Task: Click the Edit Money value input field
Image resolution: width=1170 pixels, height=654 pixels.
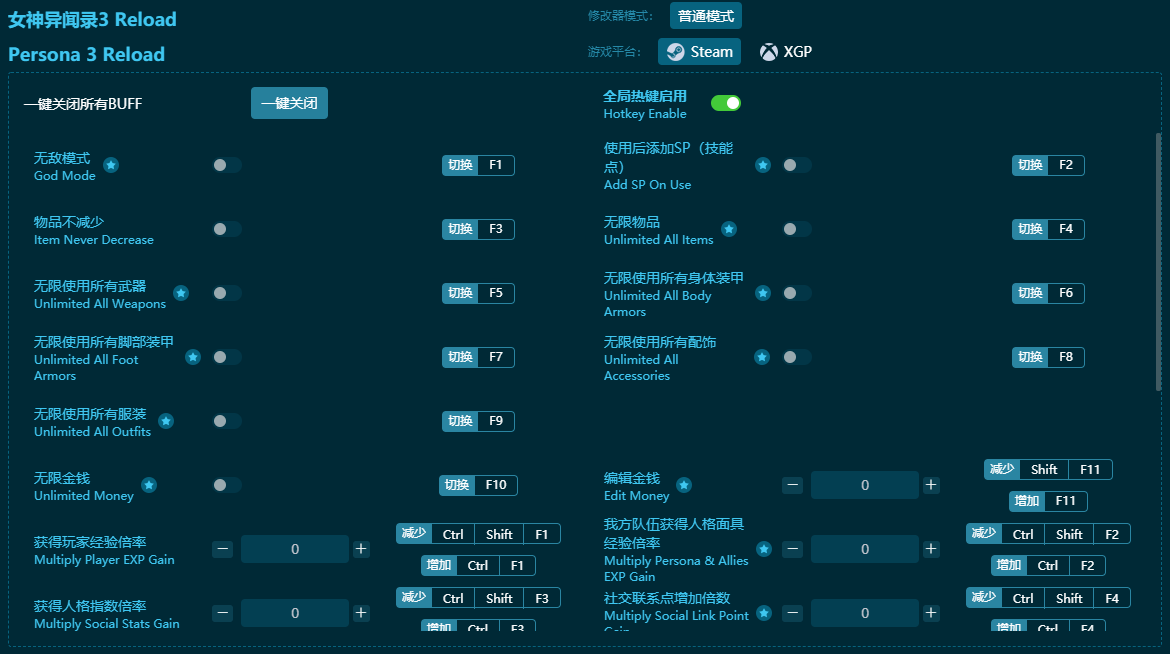Action: [864, 485]
